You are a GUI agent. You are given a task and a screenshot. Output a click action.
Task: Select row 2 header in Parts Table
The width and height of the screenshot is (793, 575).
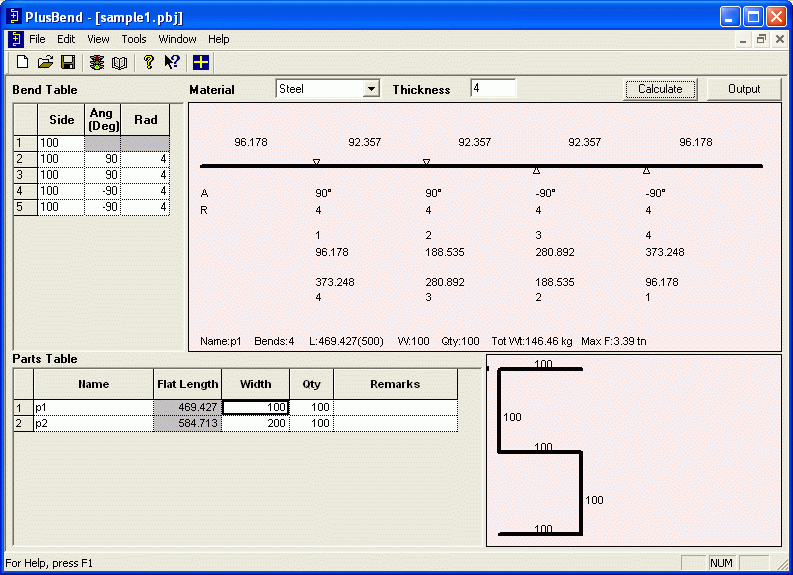click(23, 424)
